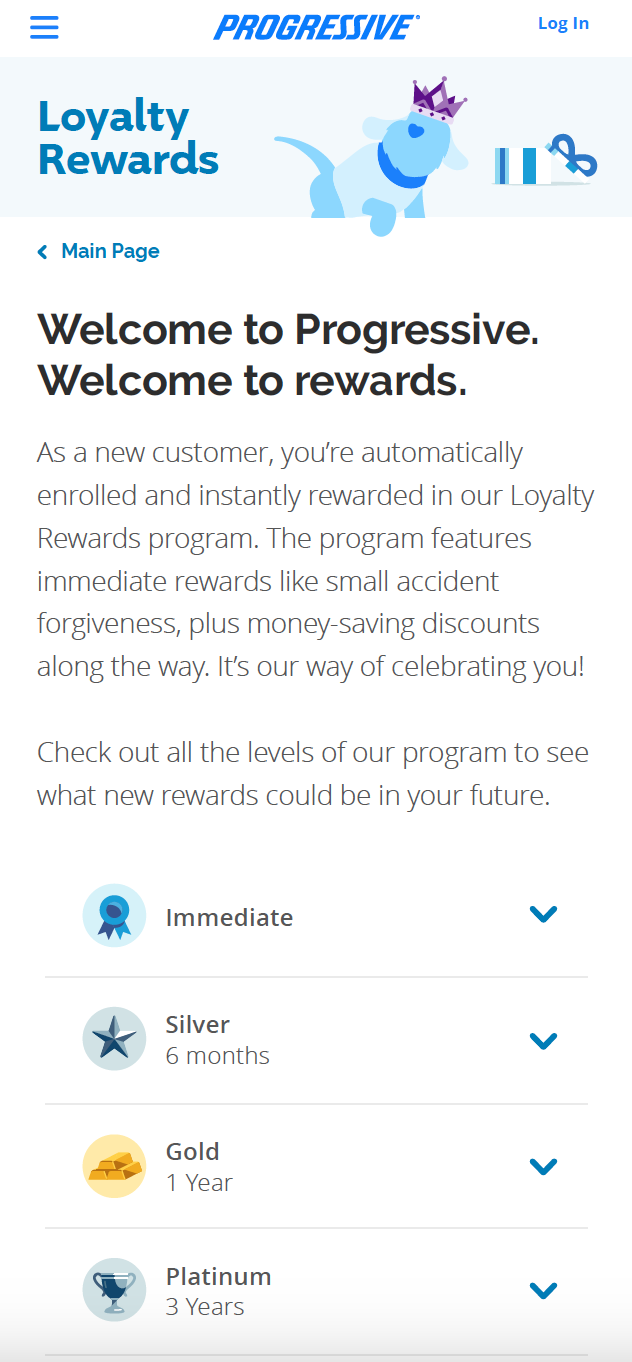
Task: Expand the Silver level chevron
Action: click(x=543, y=1041)
